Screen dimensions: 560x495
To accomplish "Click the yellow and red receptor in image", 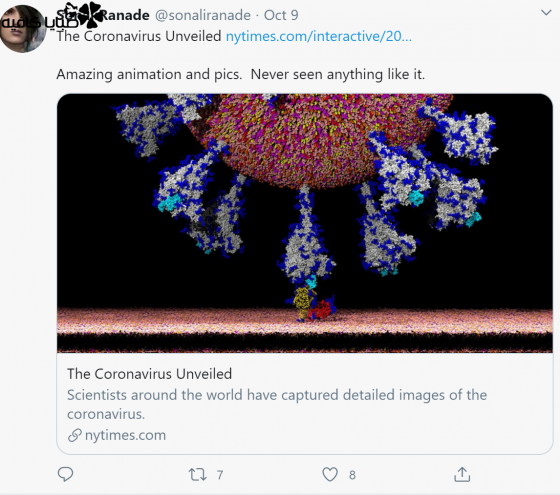I will (313, 304).
